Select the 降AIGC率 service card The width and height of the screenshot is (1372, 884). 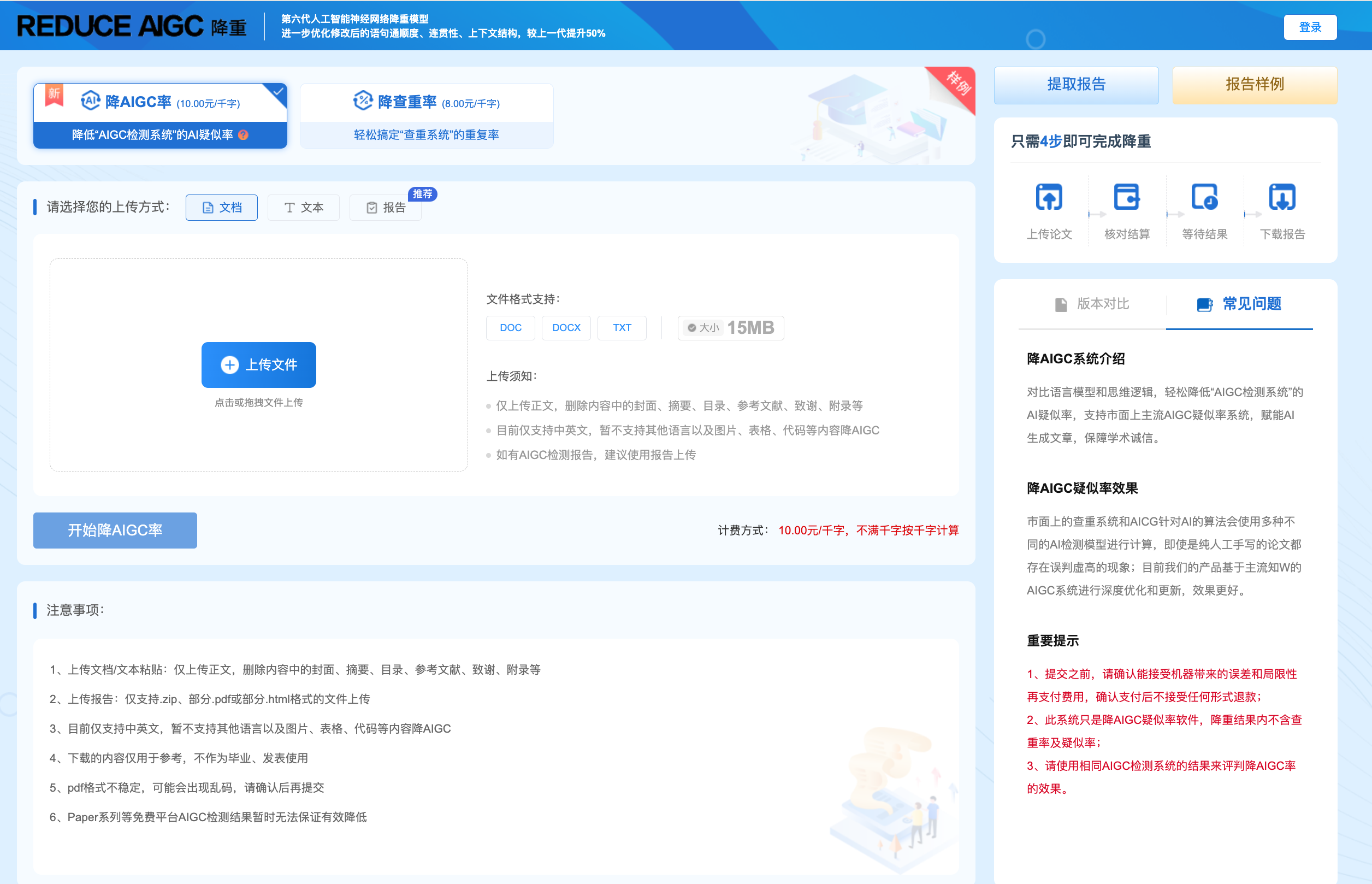(160, 116)
